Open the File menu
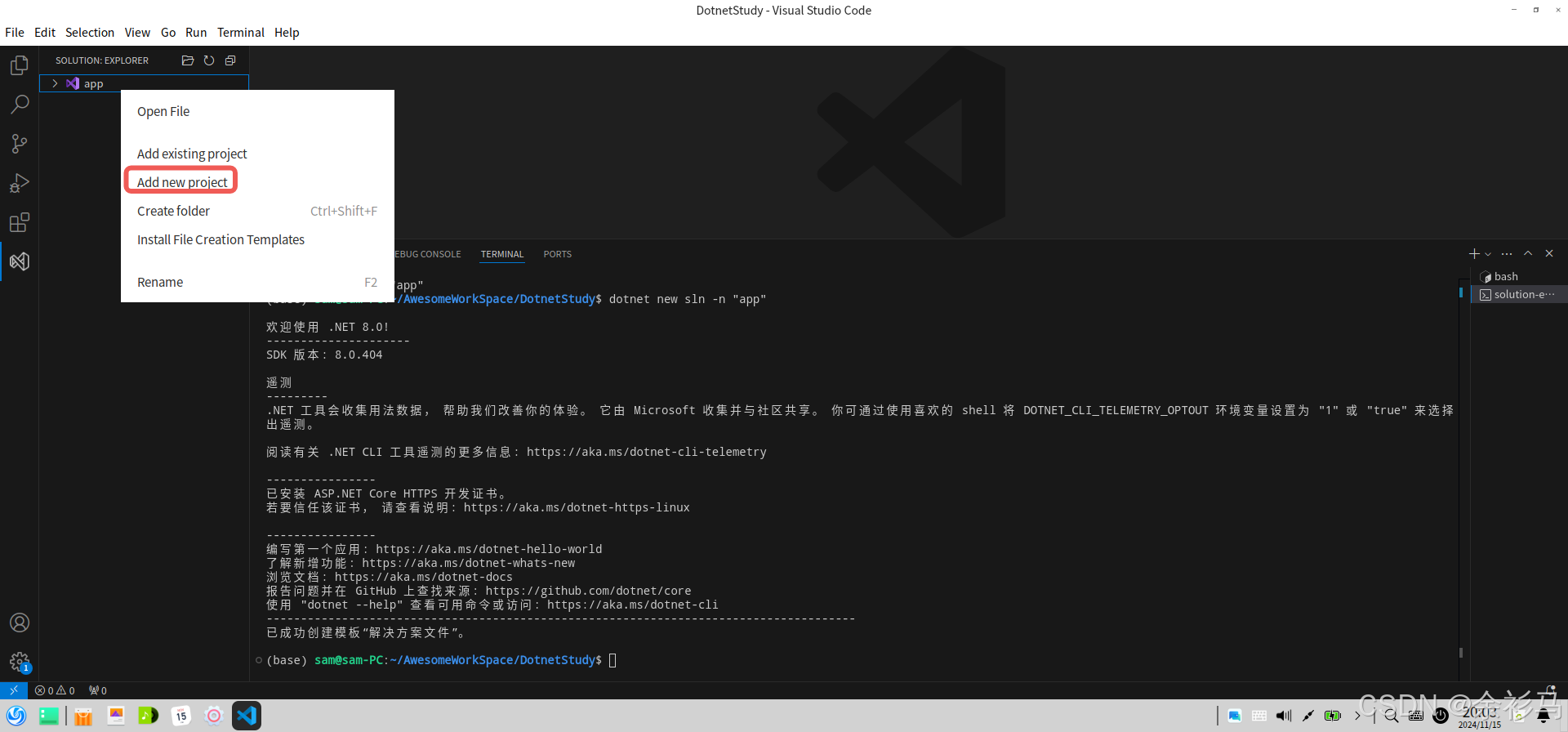This screenshot has height=732, width=1568. pyautogui.click(x=15, y=33)
